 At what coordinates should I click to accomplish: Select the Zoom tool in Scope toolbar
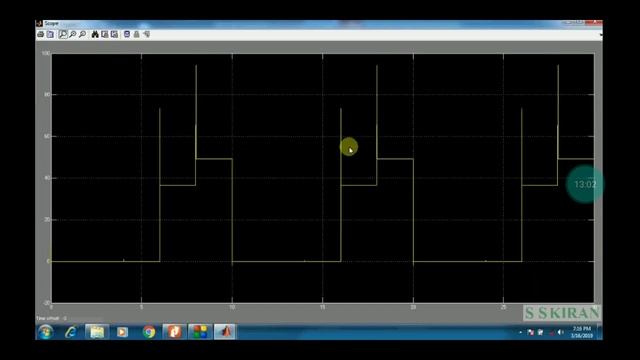point(63,34)
